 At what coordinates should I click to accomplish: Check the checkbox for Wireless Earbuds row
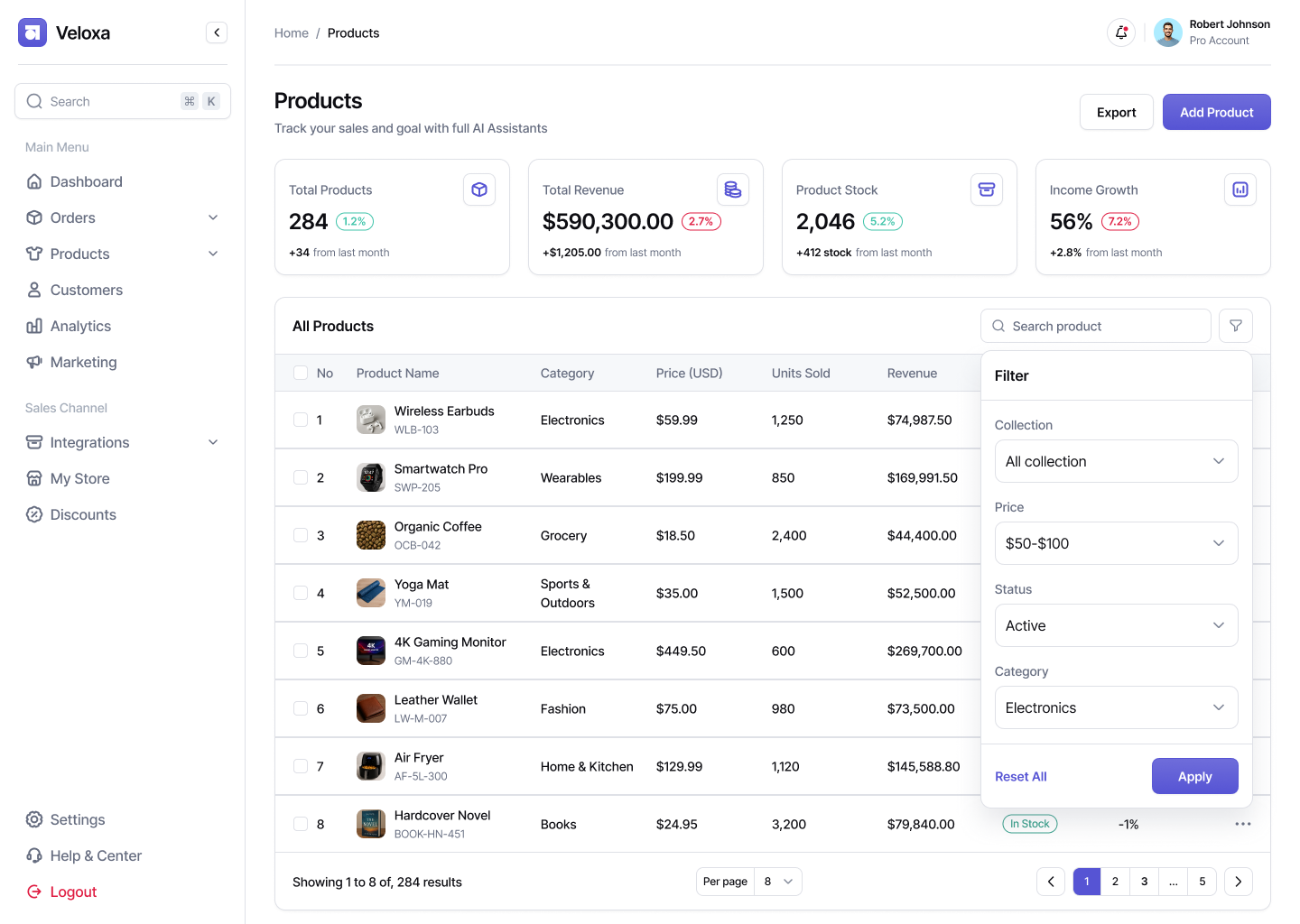coord(301,420)
